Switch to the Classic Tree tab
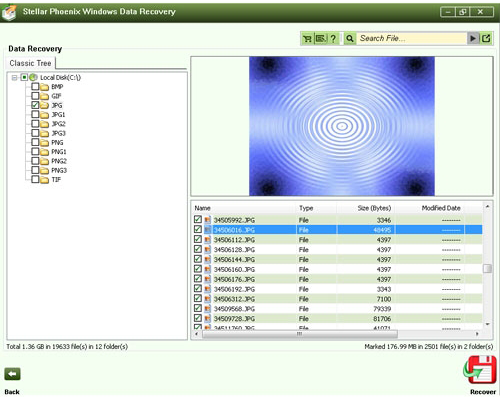The height and width of the screenshot is (401, 500). [30, 63]
